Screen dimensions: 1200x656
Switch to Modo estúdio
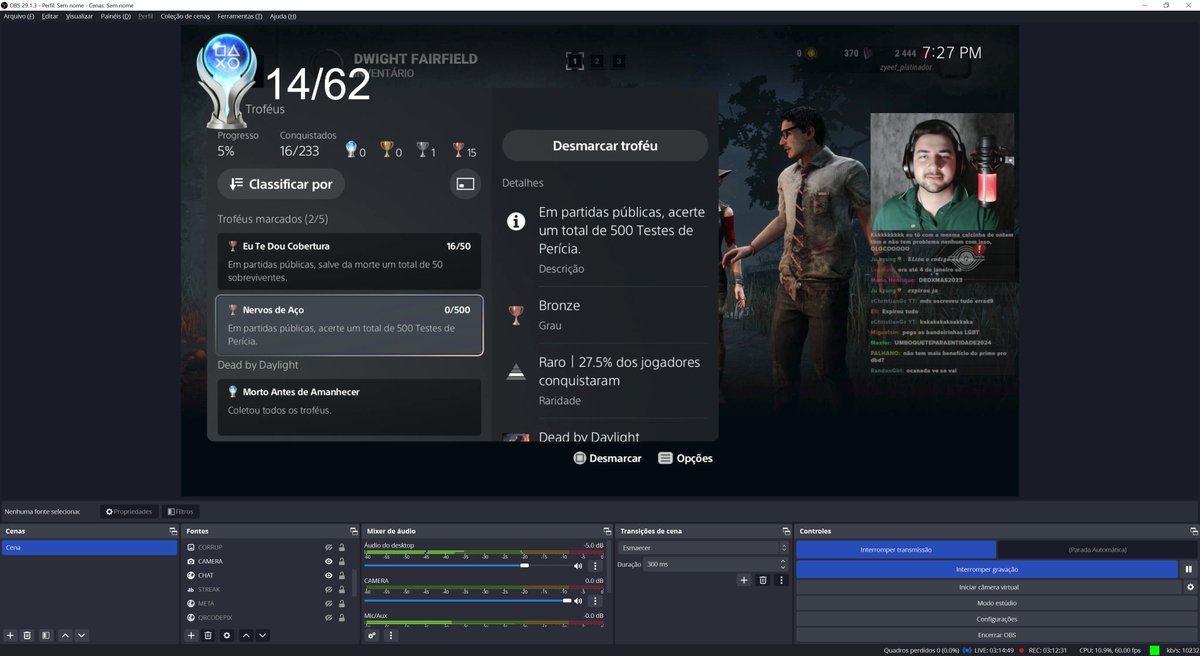[997, 603]
